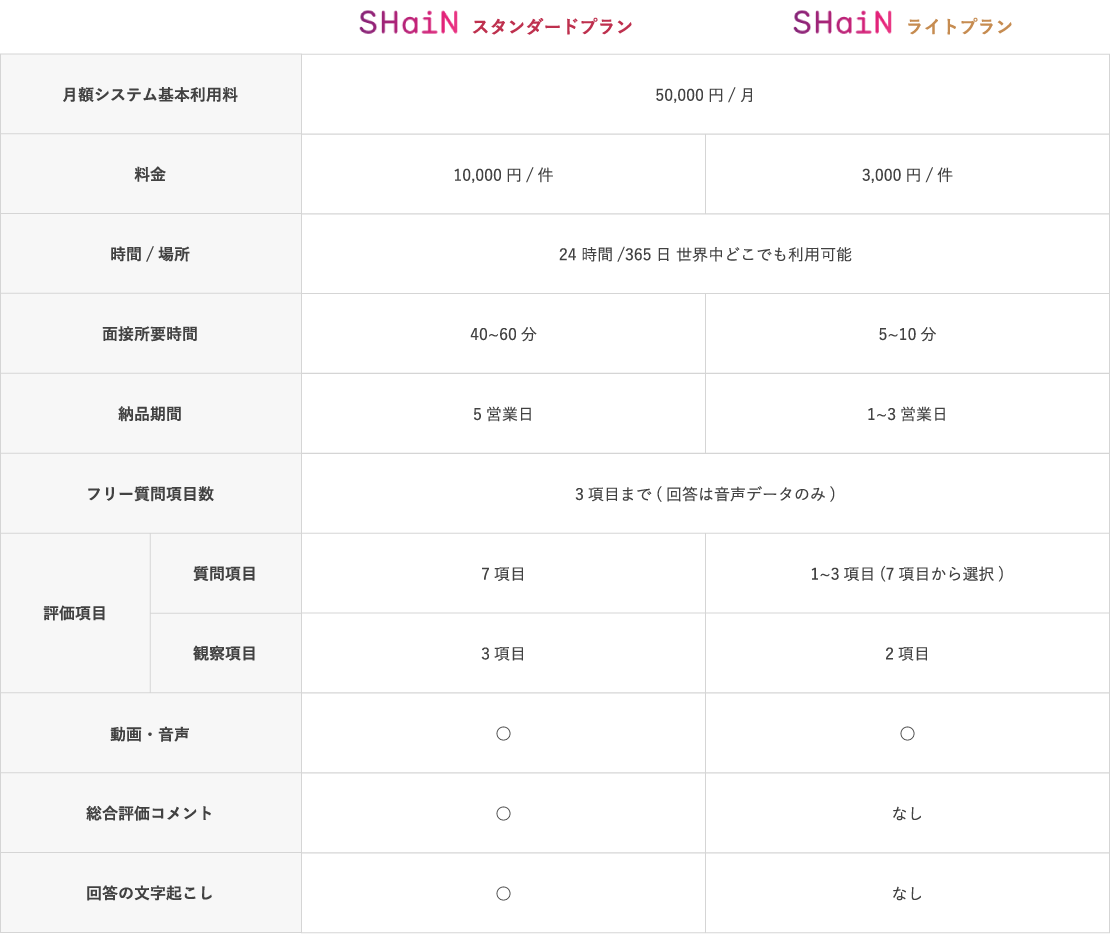
Task: Select the 評価項目 group label
Action: 75,613
